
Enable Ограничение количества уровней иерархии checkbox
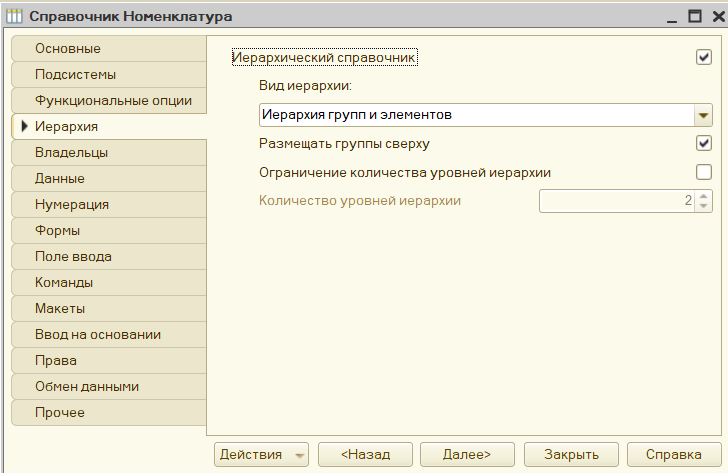click(x=704, y=172)
